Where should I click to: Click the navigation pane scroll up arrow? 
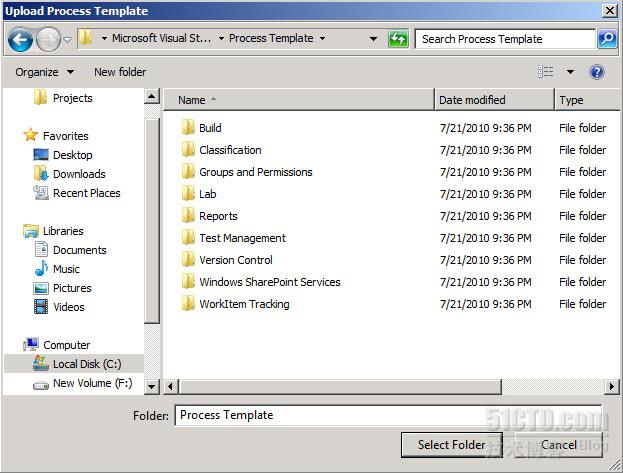[x=152, y=97]
